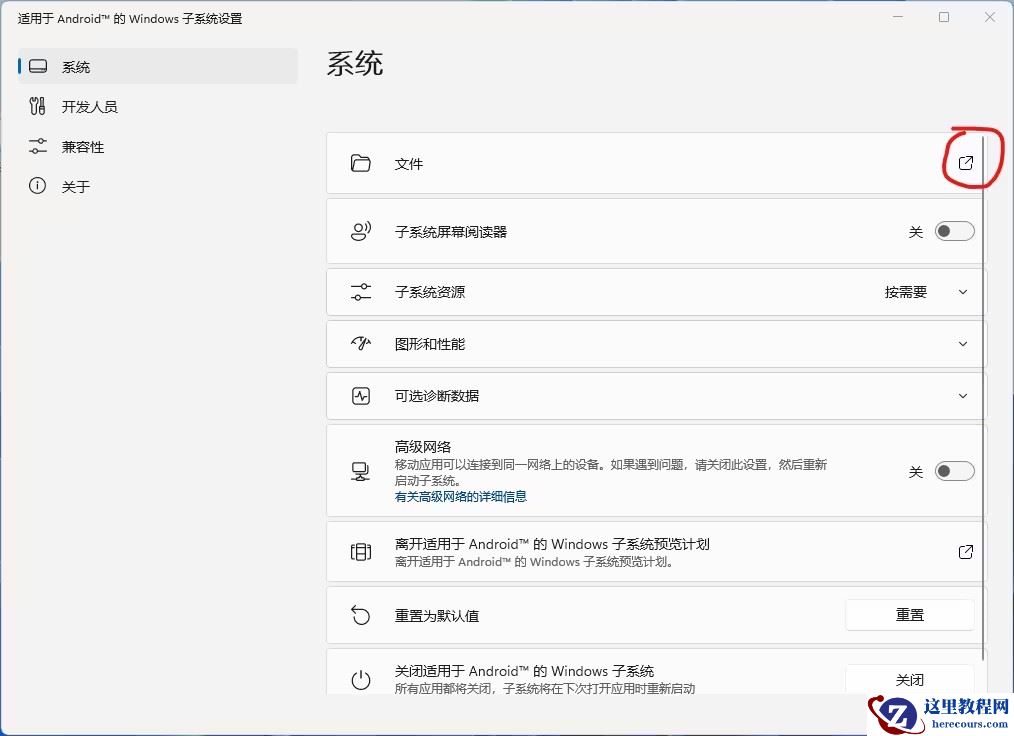The height and width of the screenshot is (736, 1014).
Task: Click the power icon beside 关闭适用于 Android 的 Windows 子系统
Action: 362,678
